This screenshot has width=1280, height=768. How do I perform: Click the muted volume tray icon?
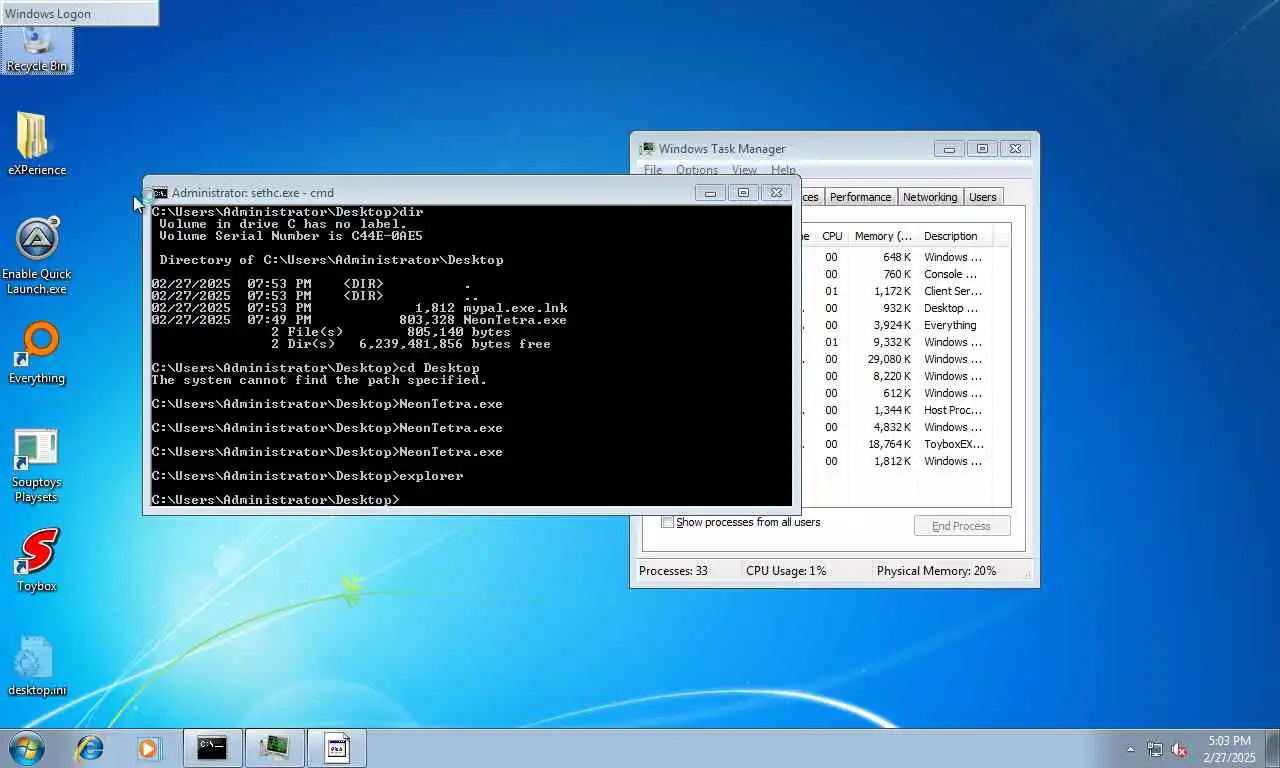tap(1179, 749)
